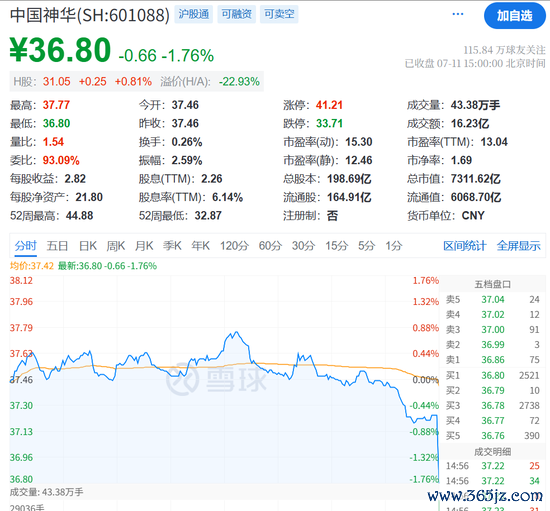Switch to the 日K chart tab
The image size is (550, 511).
pos(87,246)
